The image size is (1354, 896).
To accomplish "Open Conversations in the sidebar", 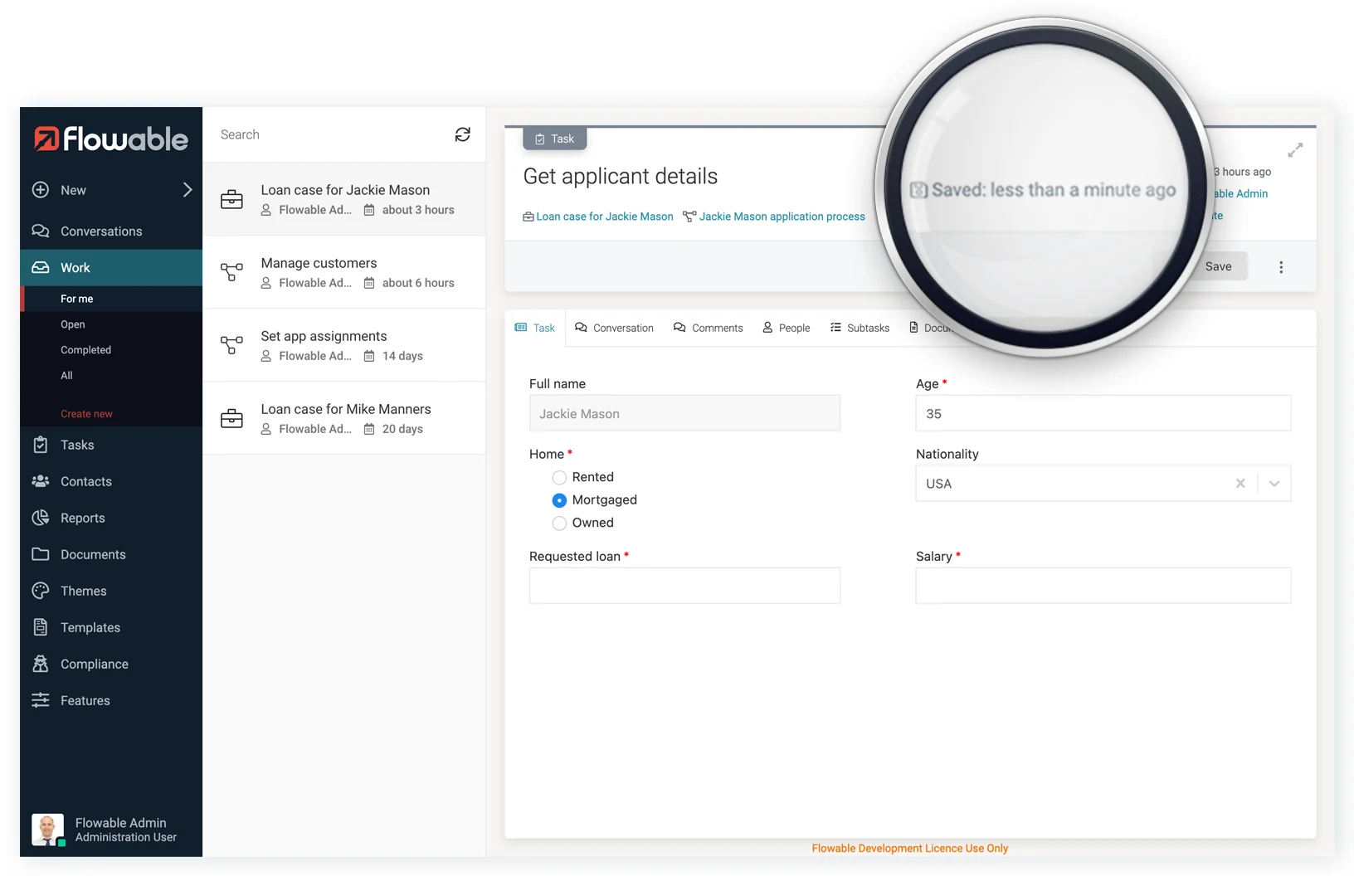I will point(111,231).
